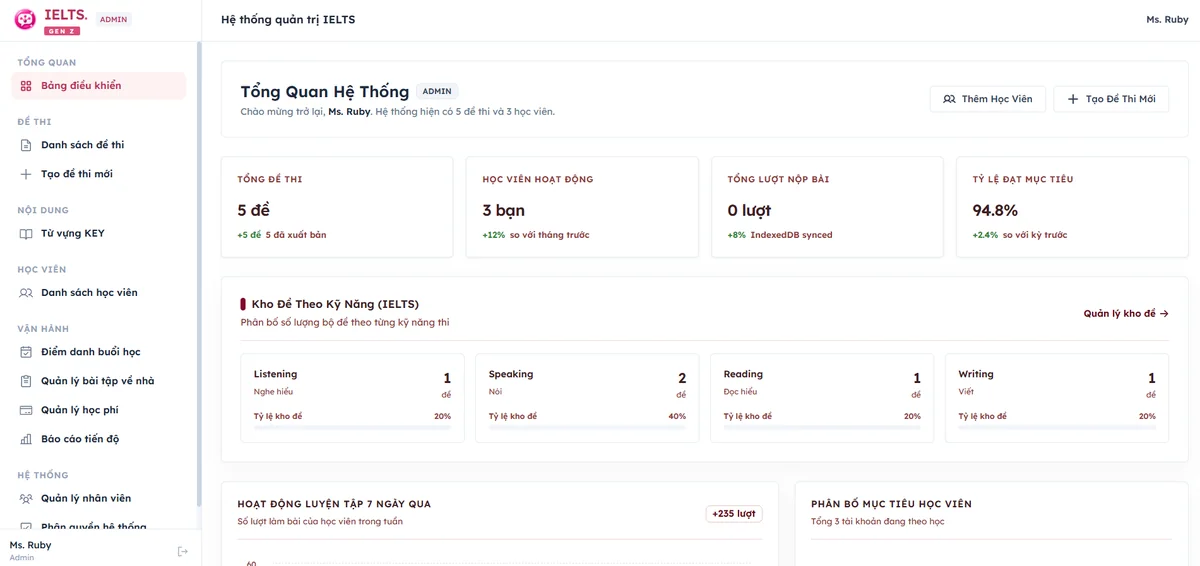Screen dimensions: 1200x566
Task: Open Bảng điều khiển in the sidebar
Action: click(x=99, y=86)
